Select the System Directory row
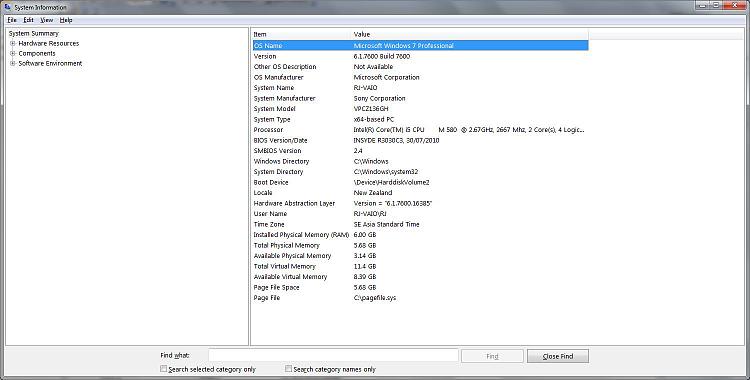Viewport: 750px width, 380px height. click(x=420, y=172)
